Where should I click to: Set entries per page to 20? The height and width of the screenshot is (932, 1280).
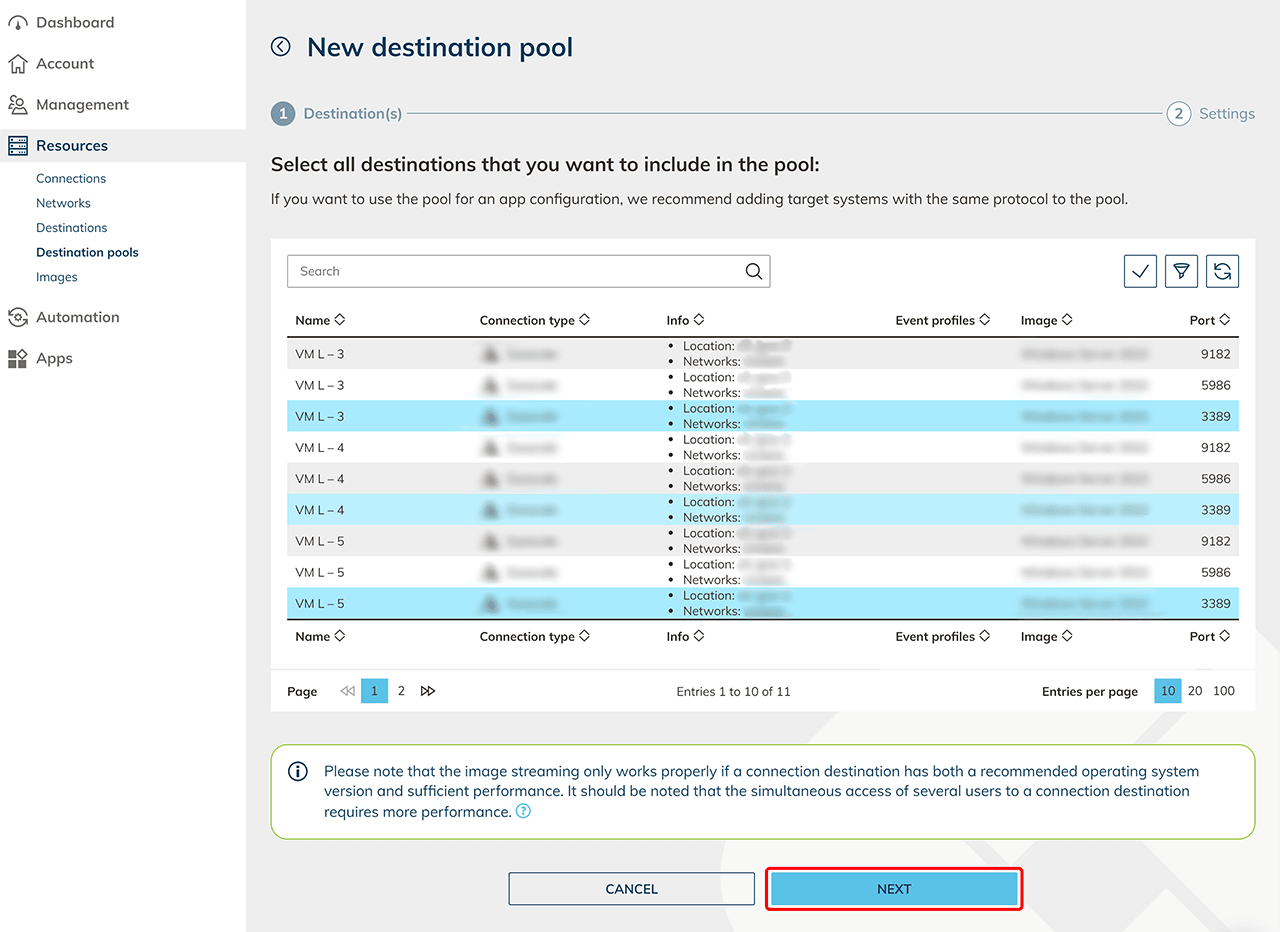tap(1195, 691)
